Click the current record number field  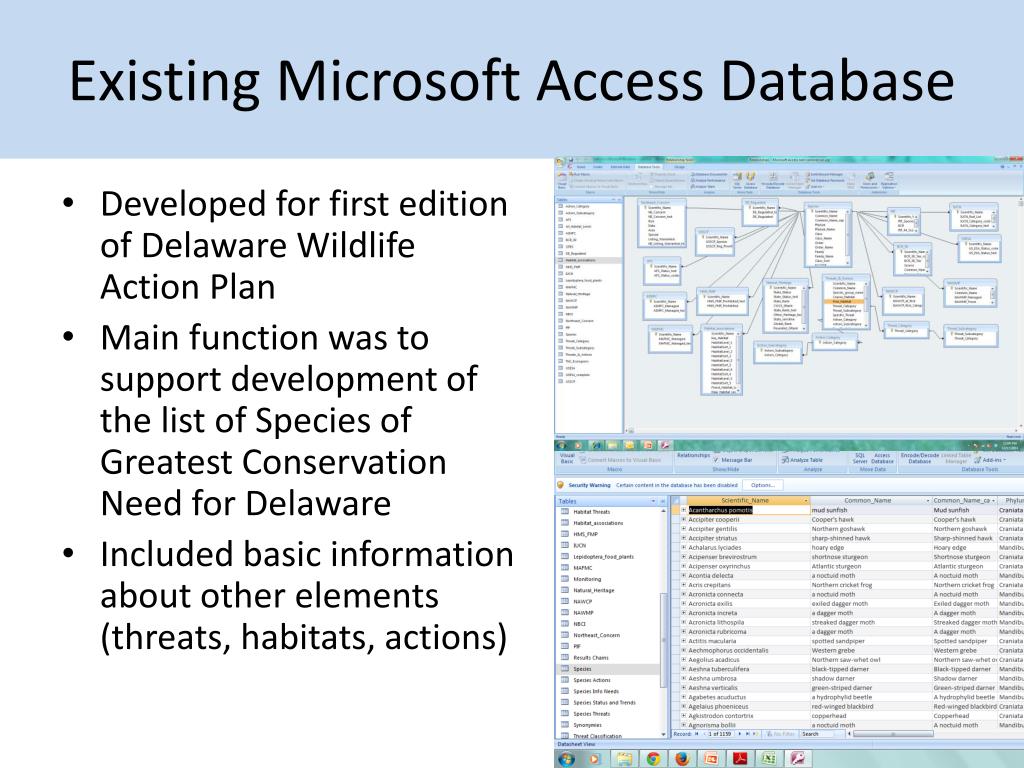pos(720,734)
